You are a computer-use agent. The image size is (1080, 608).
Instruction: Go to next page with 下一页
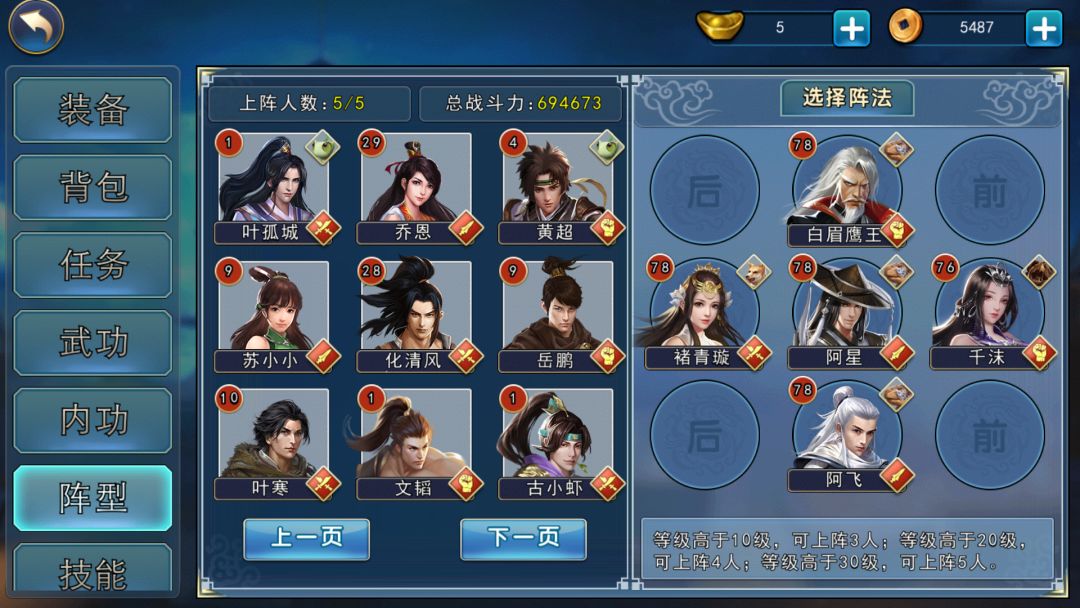coord(523,538)
